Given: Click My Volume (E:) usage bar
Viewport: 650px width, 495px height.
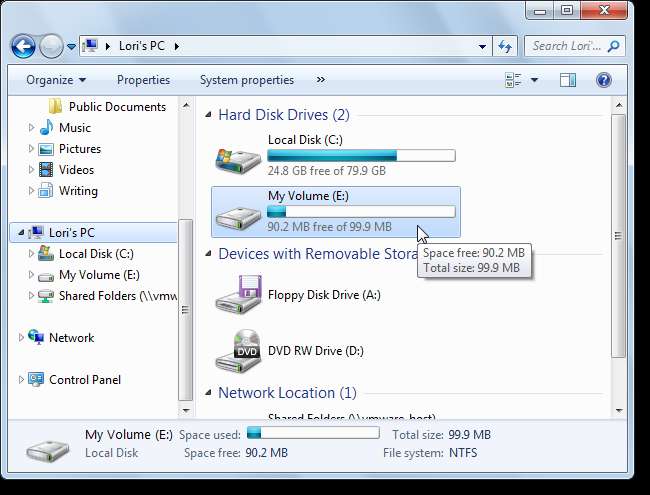Looking at the screenshot, I should (x=361, y=212).
